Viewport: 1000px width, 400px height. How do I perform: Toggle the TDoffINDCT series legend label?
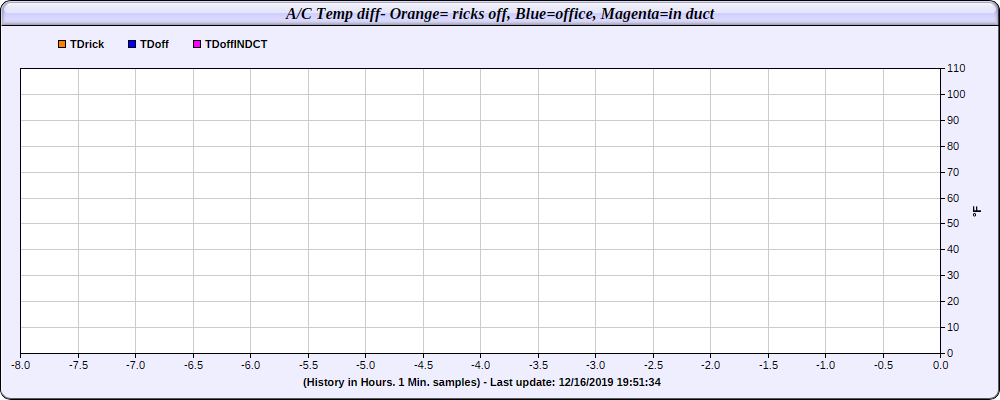[x=236, y=45]
